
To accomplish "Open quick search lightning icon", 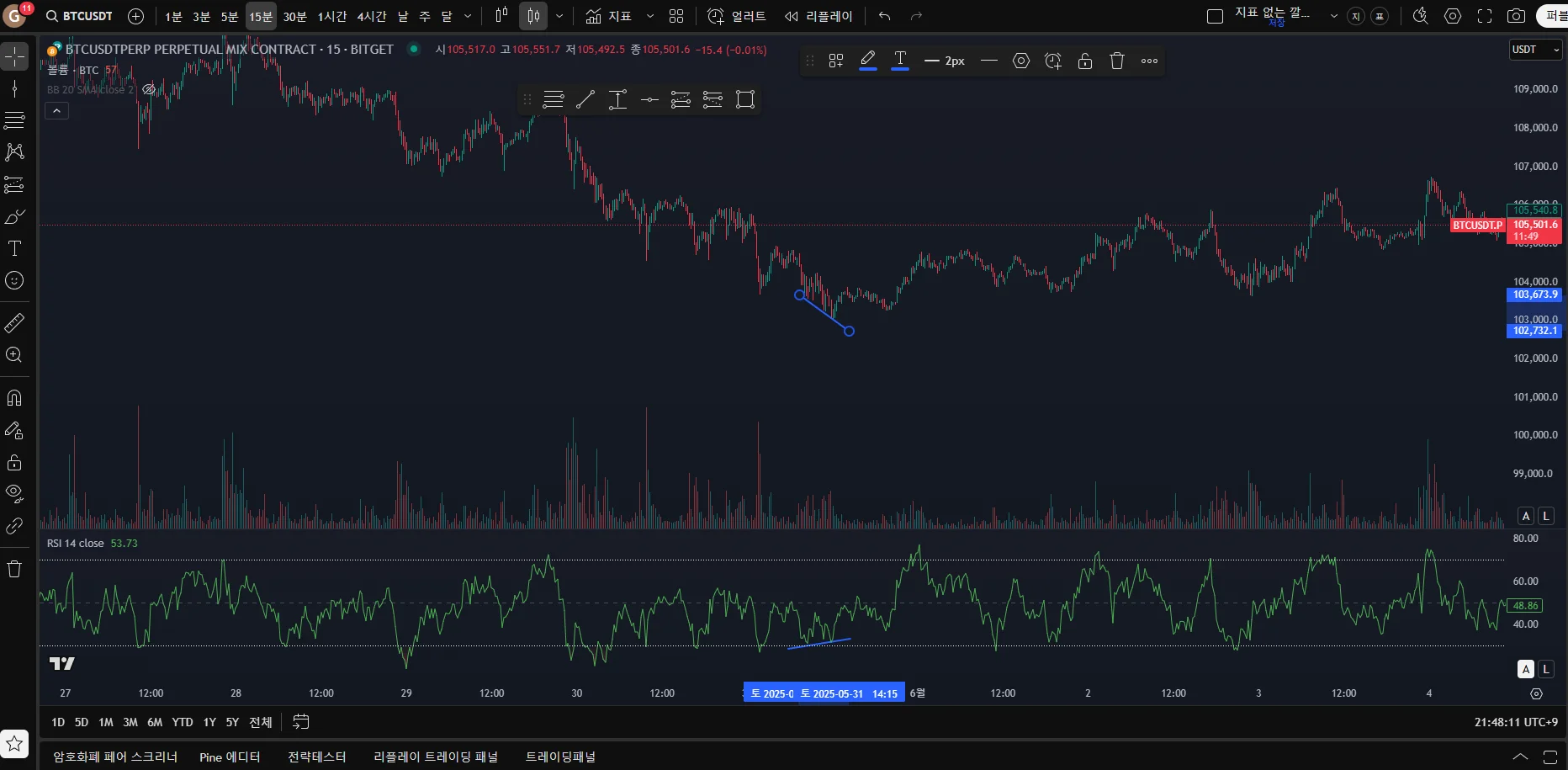I will pos(1421,16).
